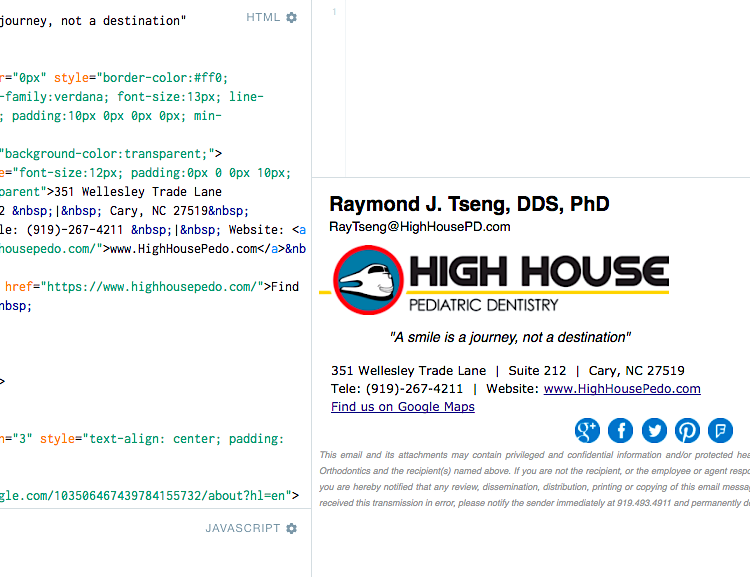Click the Twitter social icon
The width and height of the screenshot is (750, 577).
click(654, 430)
